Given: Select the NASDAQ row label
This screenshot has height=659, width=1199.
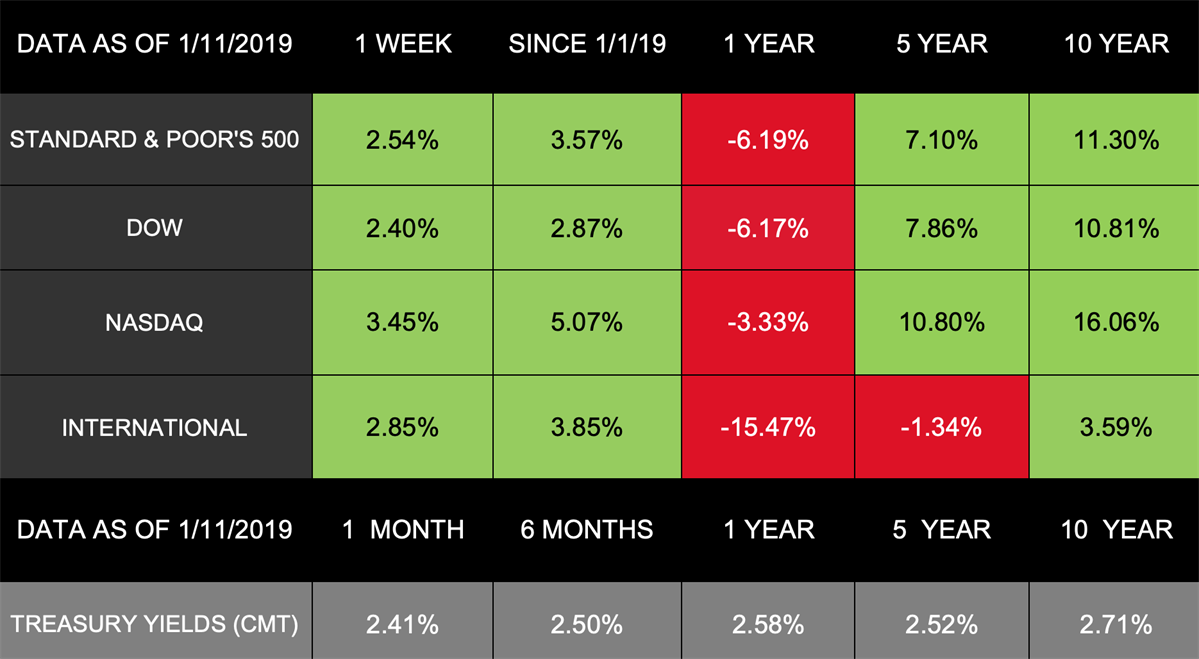Looking at the screenshot, I should point(155,323).
